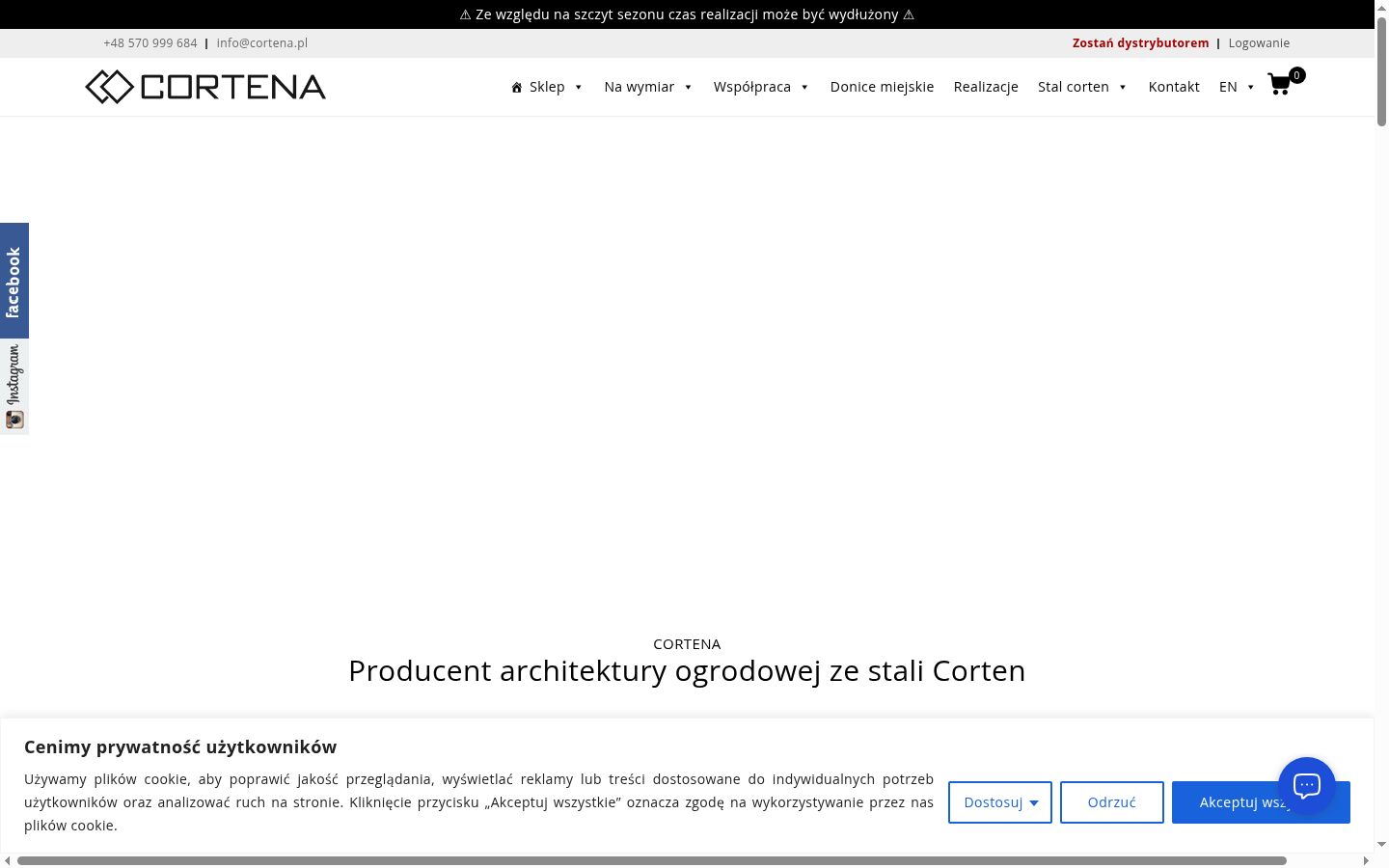Click the Cortena logo

coord(205,87)
